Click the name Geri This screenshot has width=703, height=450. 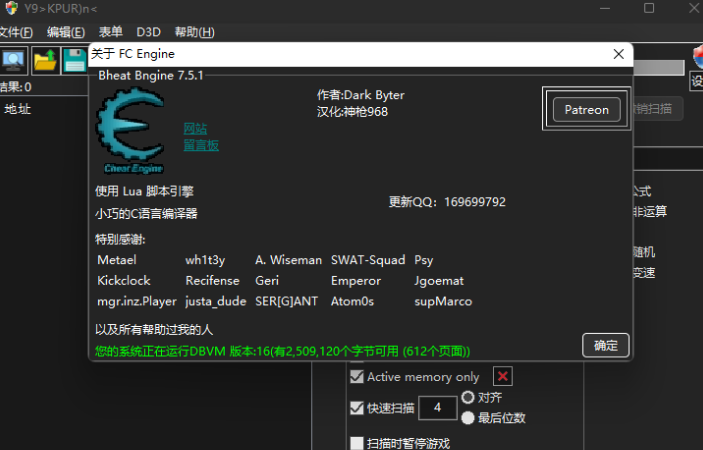click(267, 281)
